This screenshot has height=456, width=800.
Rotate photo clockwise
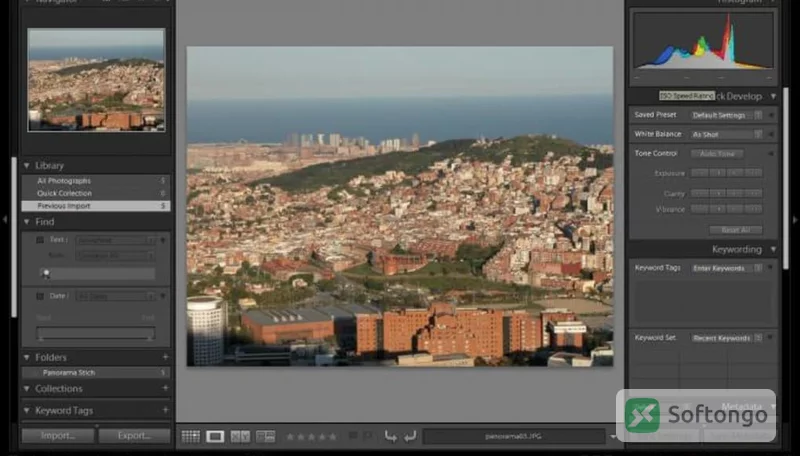click(410, 437)
